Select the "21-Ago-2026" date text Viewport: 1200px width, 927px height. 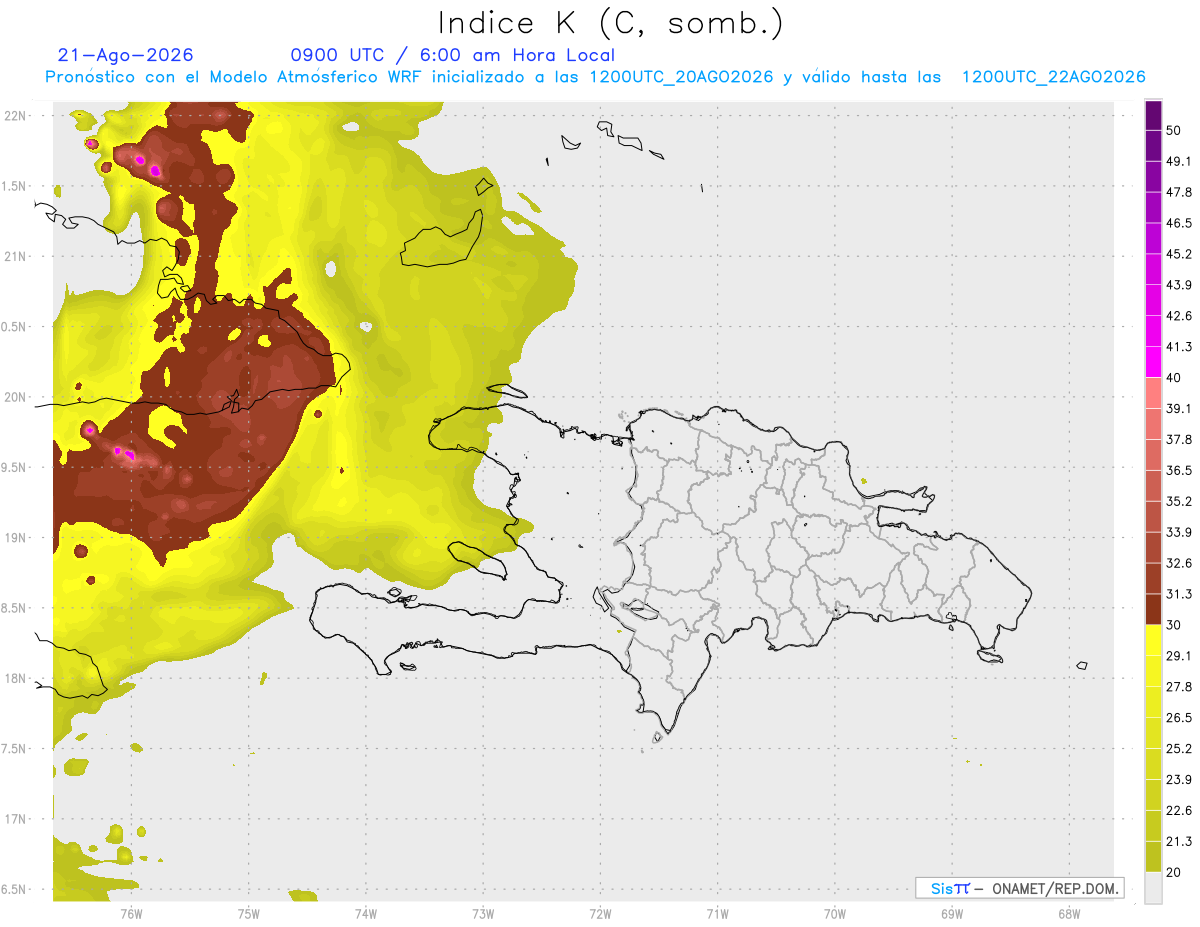point(126,55)
